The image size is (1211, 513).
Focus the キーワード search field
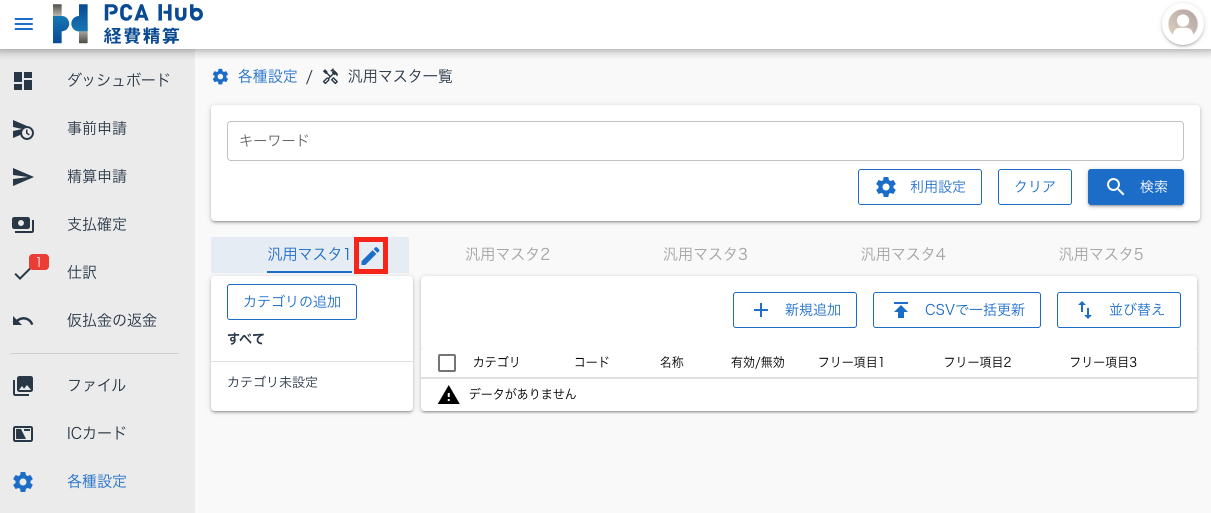tap(705, 141)
